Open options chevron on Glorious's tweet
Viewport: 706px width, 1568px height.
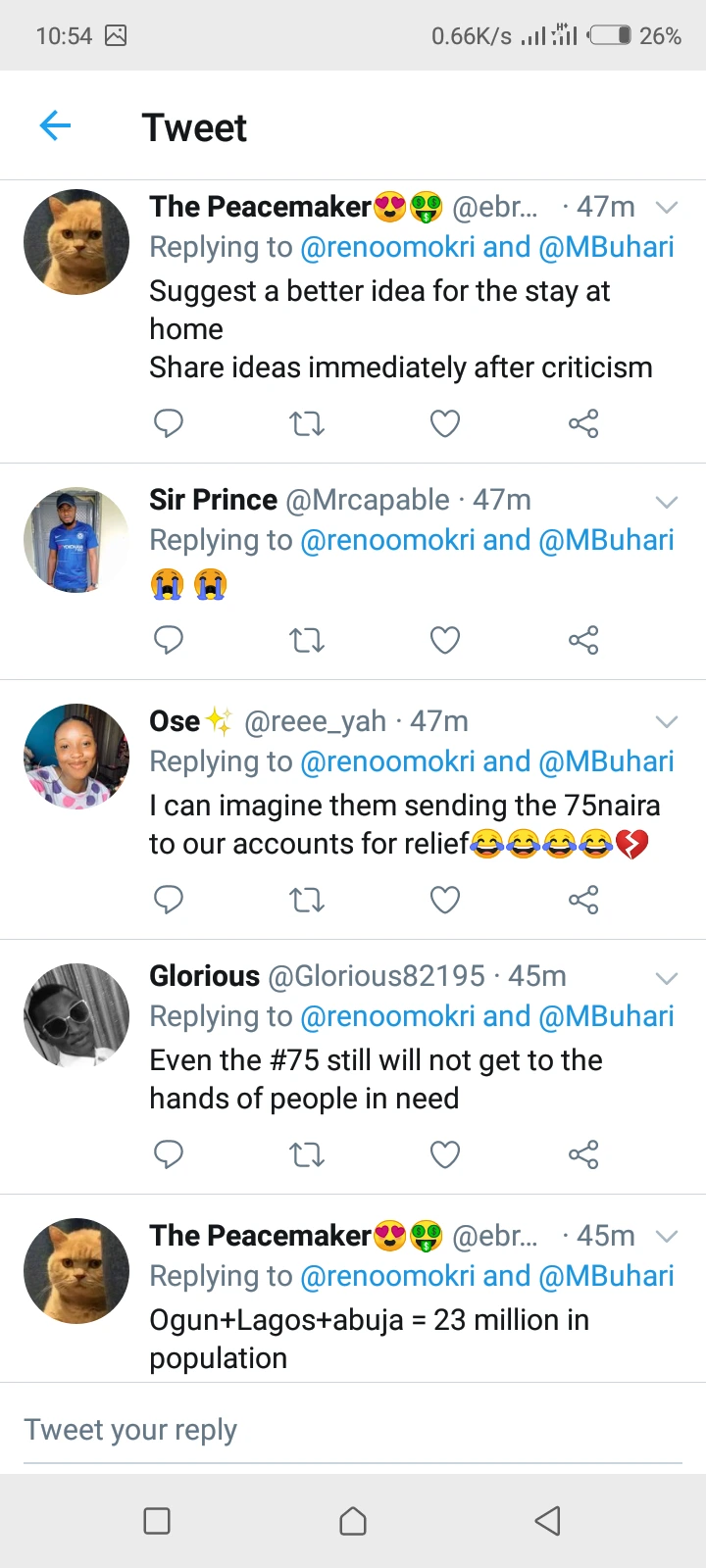point(667,978)
